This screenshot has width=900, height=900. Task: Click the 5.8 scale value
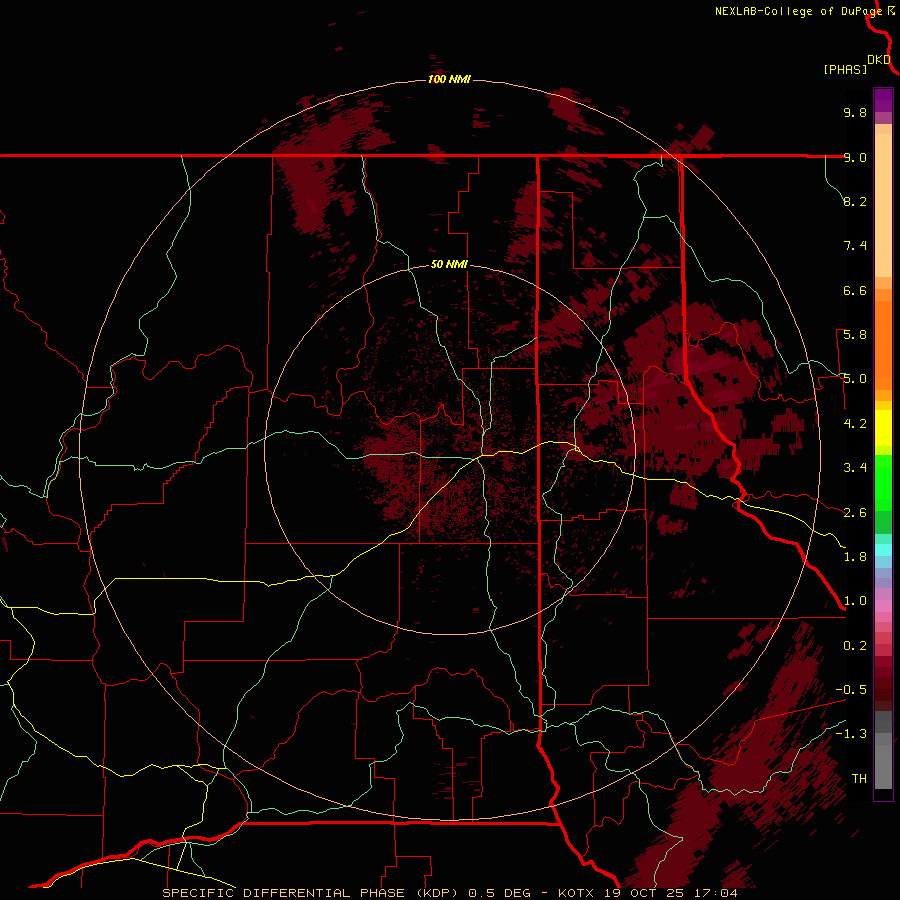pos(855,335)
